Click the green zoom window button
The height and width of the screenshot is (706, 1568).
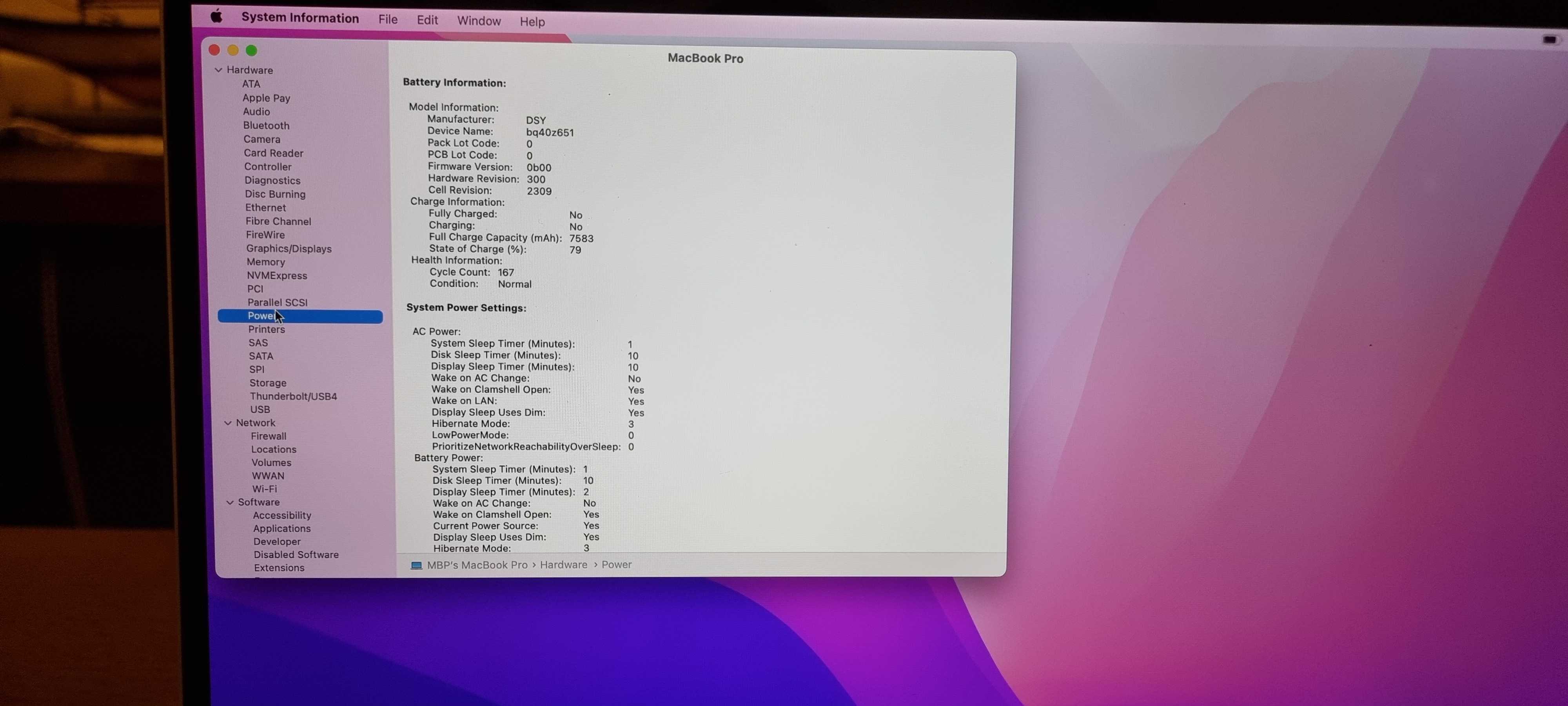pos(251,51)
